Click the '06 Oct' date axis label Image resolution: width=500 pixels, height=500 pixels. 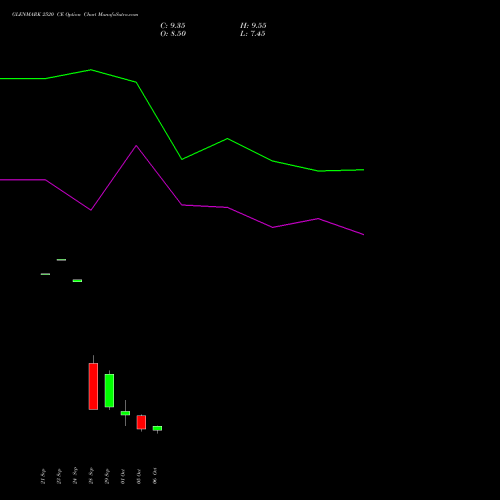[x=155, y=476]
